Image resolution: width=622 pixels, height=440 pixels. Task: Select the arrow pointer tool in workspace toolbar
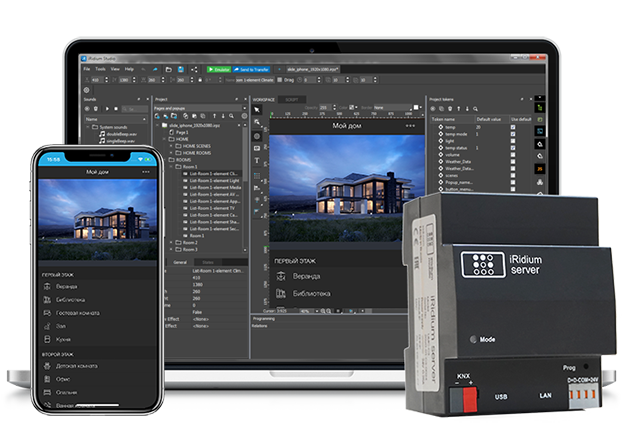click(256, 110)
